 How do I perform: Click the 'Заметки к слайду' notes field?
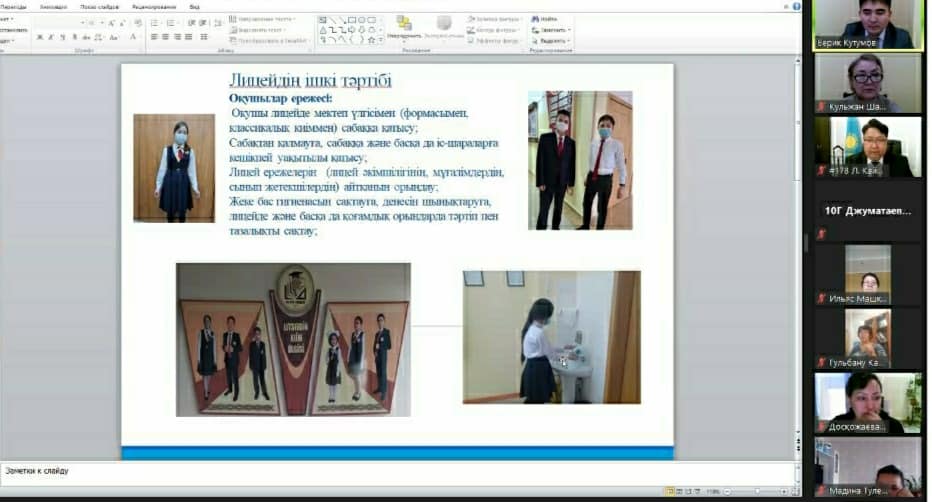click(400, 470)
